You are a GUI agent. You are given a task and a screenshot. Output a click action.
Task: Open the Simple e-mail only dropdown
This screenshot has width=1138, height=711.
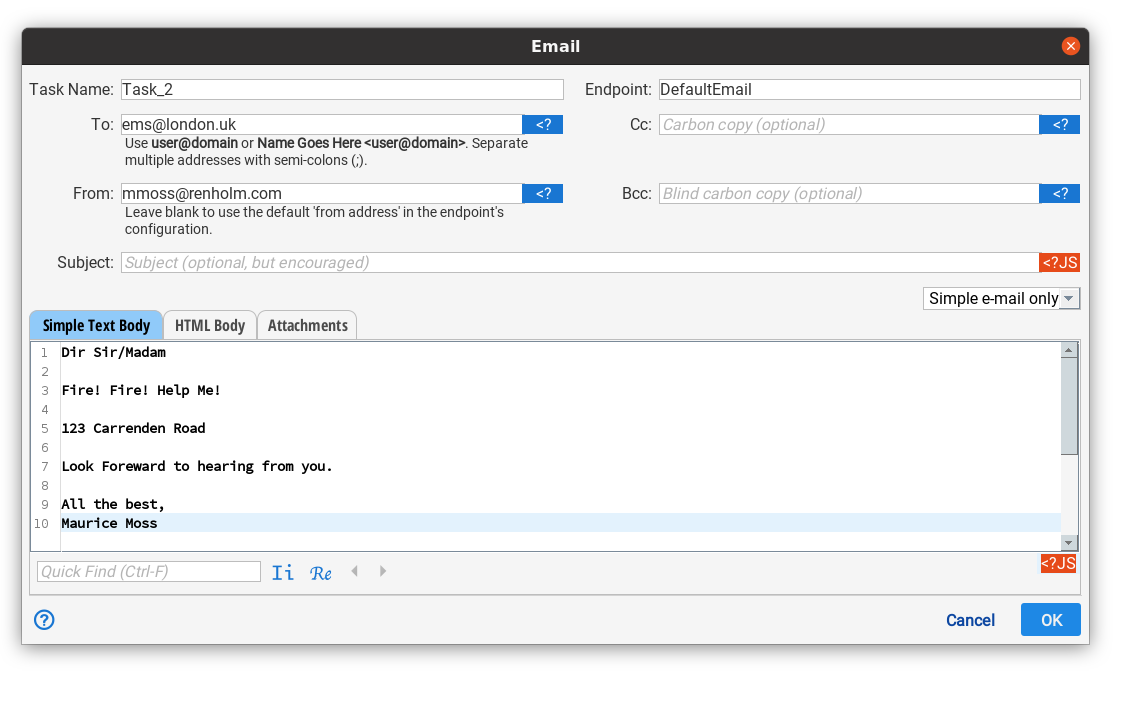1000,298
